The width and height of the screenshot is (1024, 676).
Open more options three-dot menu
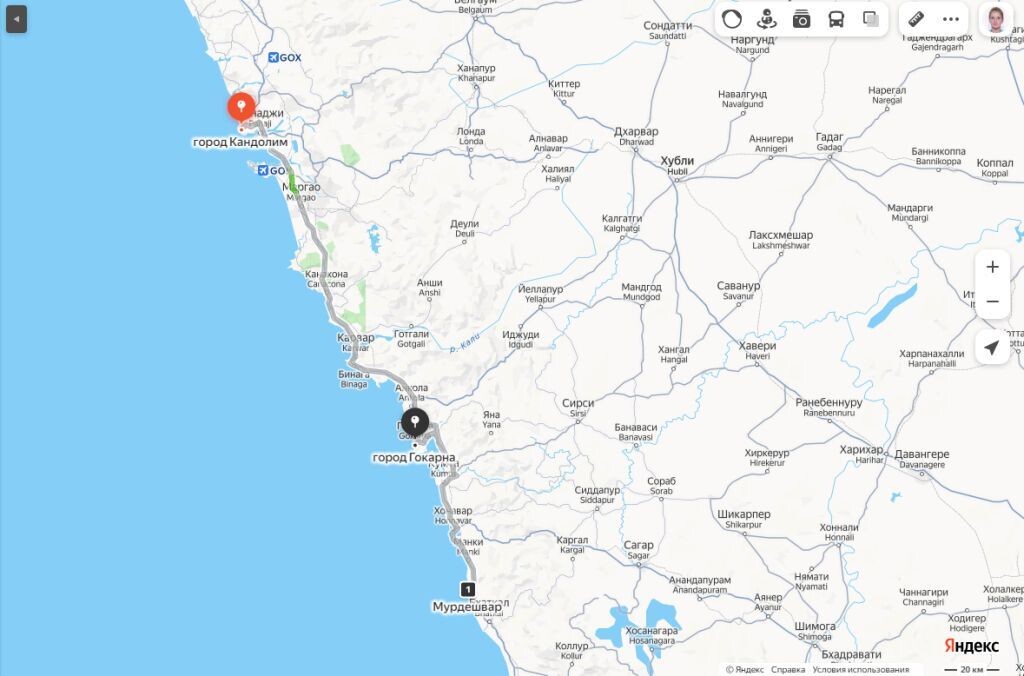coord(951,20)
